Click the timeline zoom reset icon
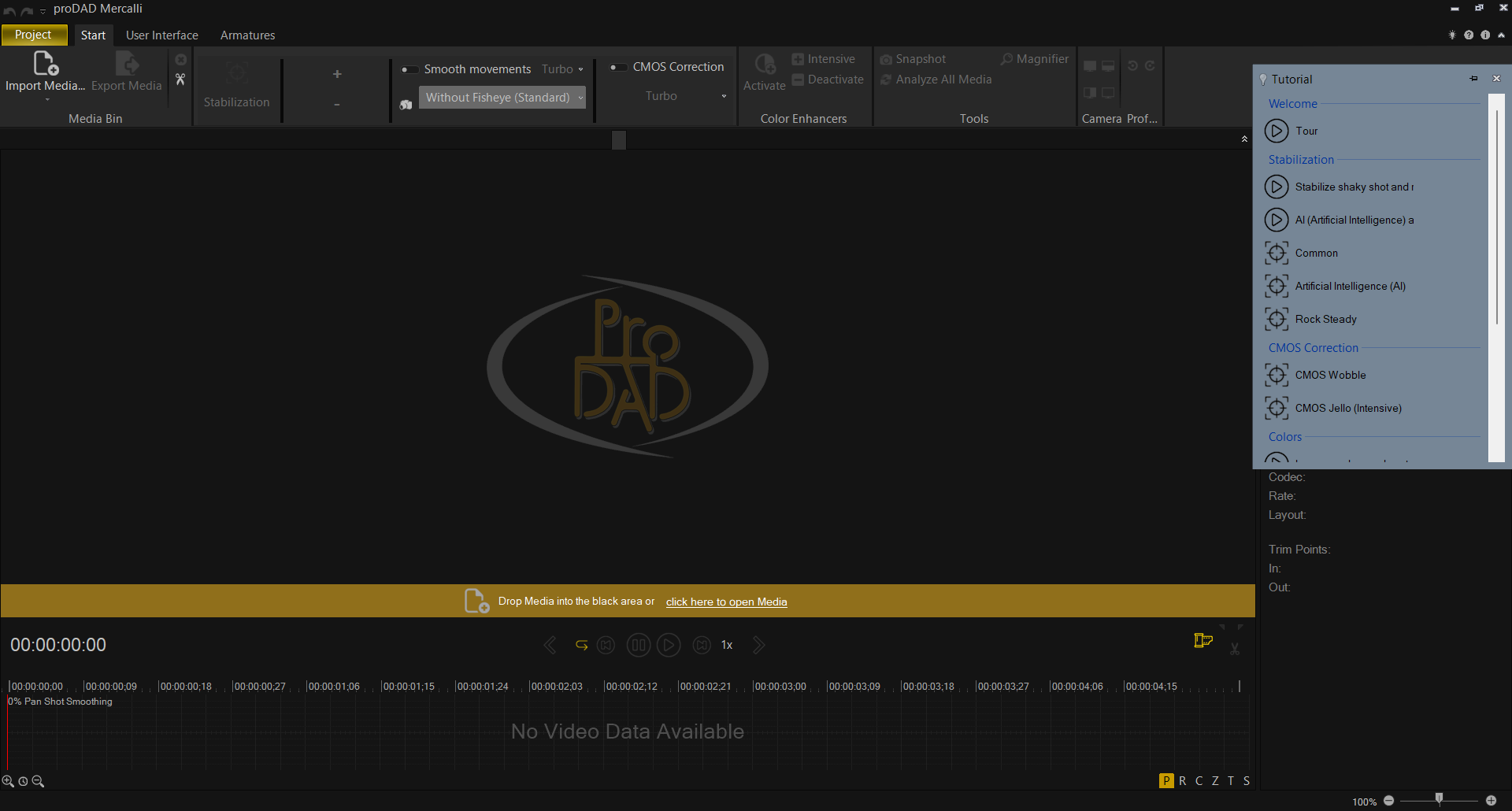 coord(23,781)
